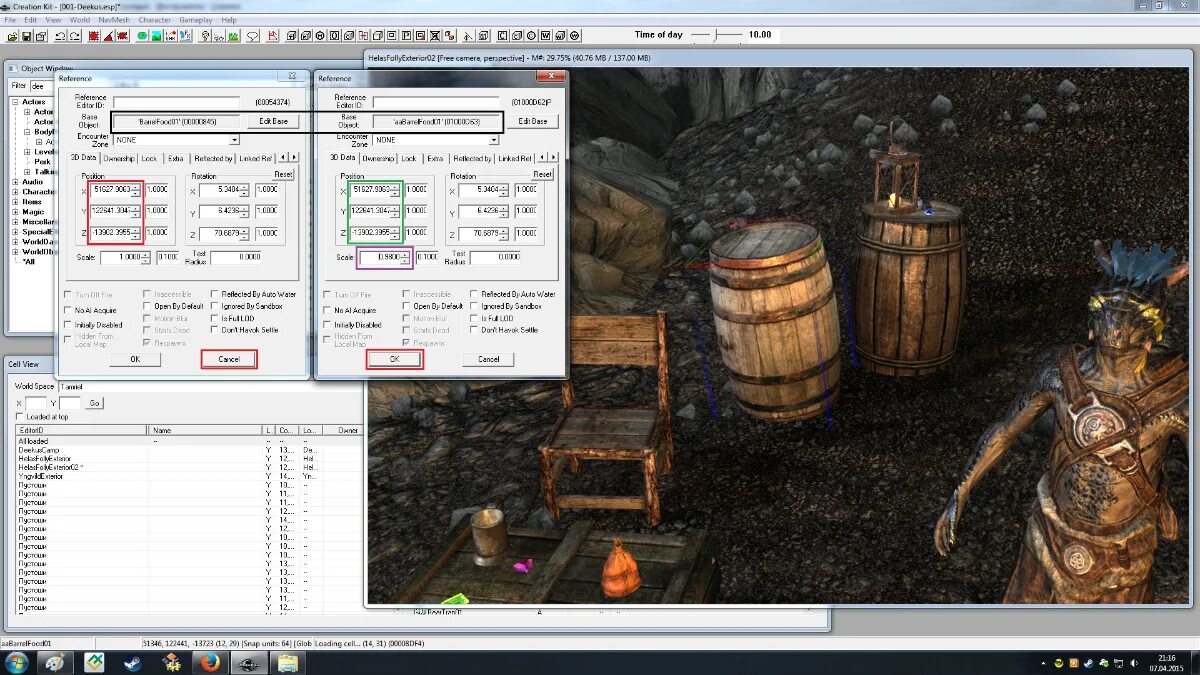Click the Cell View X coordinate field

[35, 403]
